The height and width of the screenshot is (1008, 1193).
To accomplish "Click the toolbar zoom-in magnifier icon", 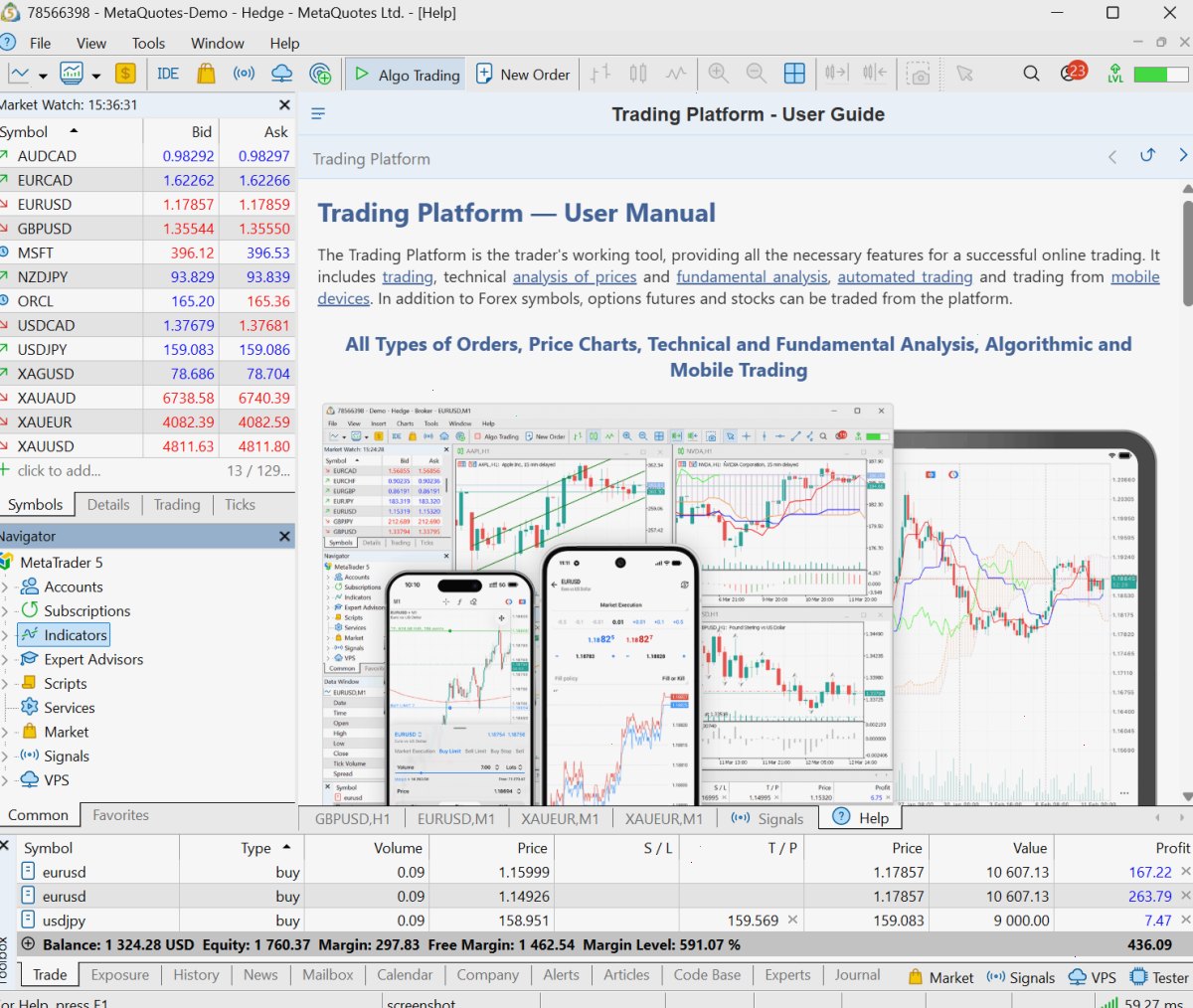I will point(718,74).
